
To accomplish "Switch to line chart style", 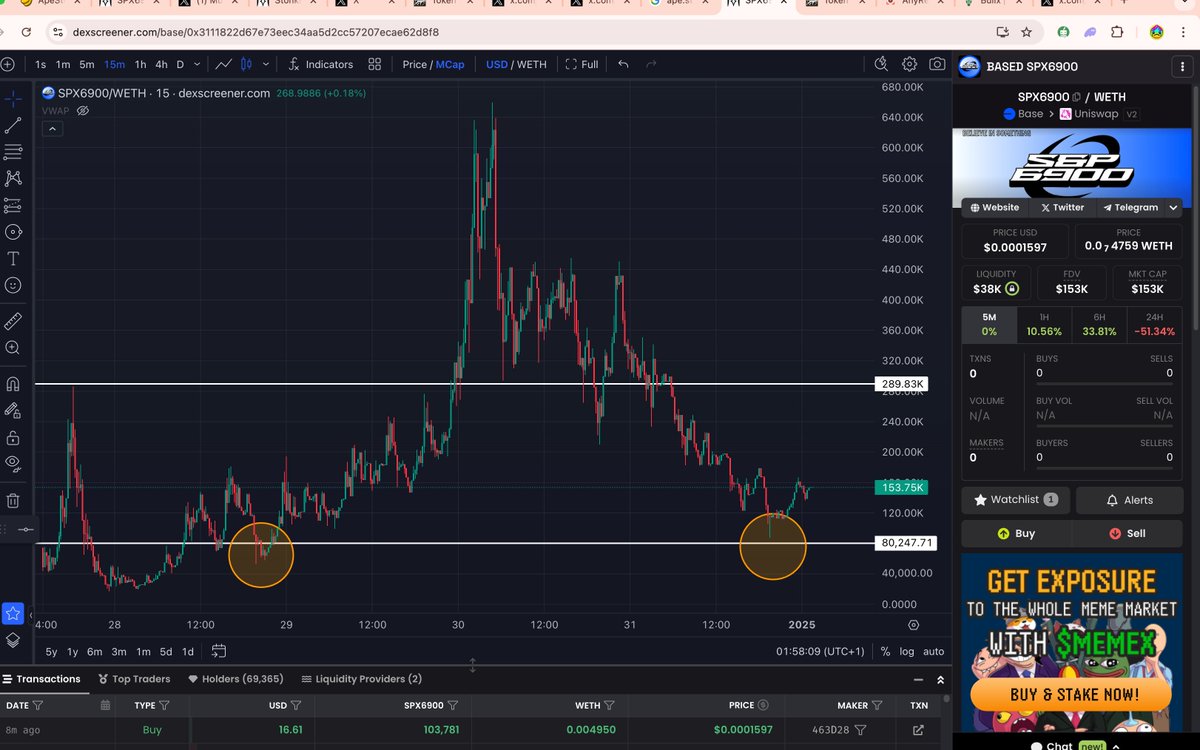I will tap(224, 64).
